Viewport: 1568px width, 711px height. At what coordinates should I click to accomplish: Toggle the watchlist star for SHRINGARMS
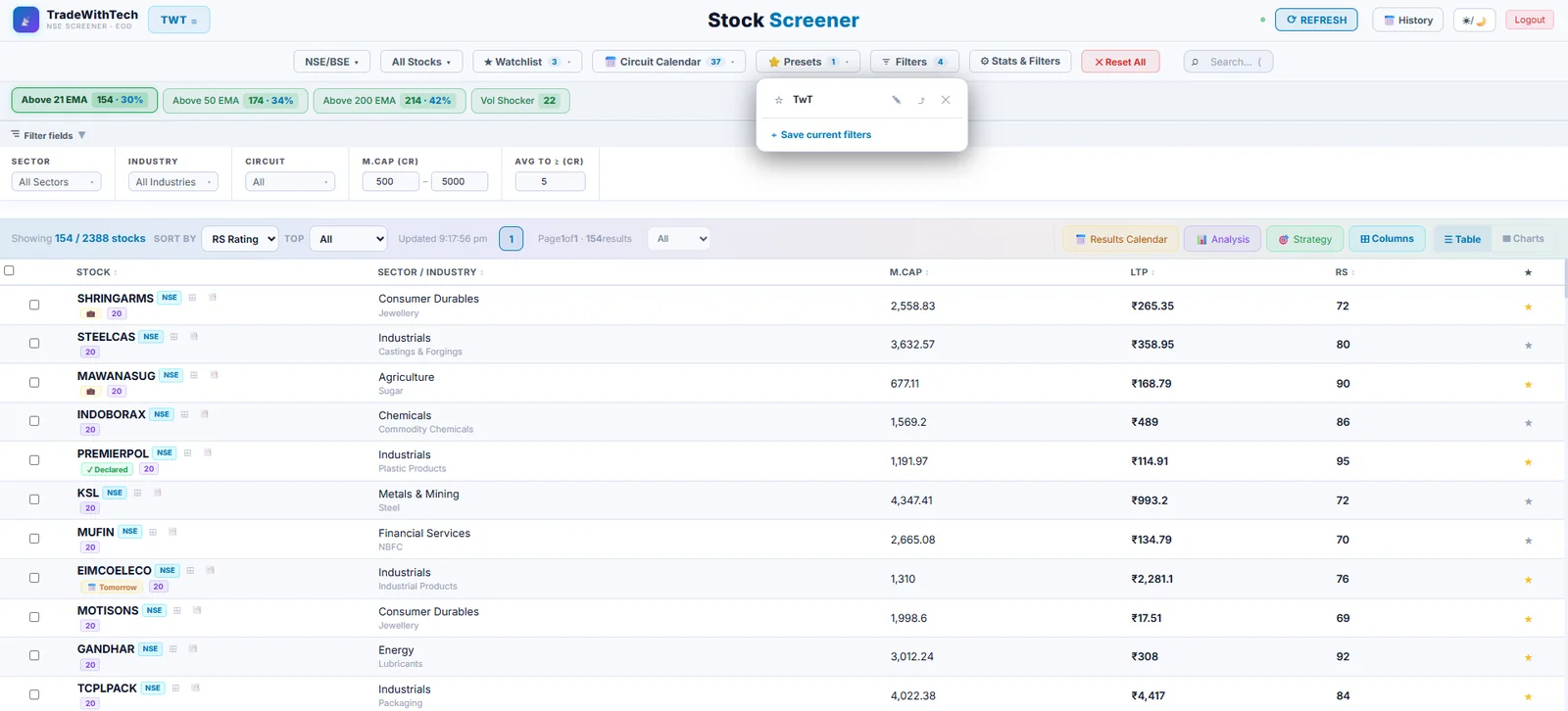1528,307
